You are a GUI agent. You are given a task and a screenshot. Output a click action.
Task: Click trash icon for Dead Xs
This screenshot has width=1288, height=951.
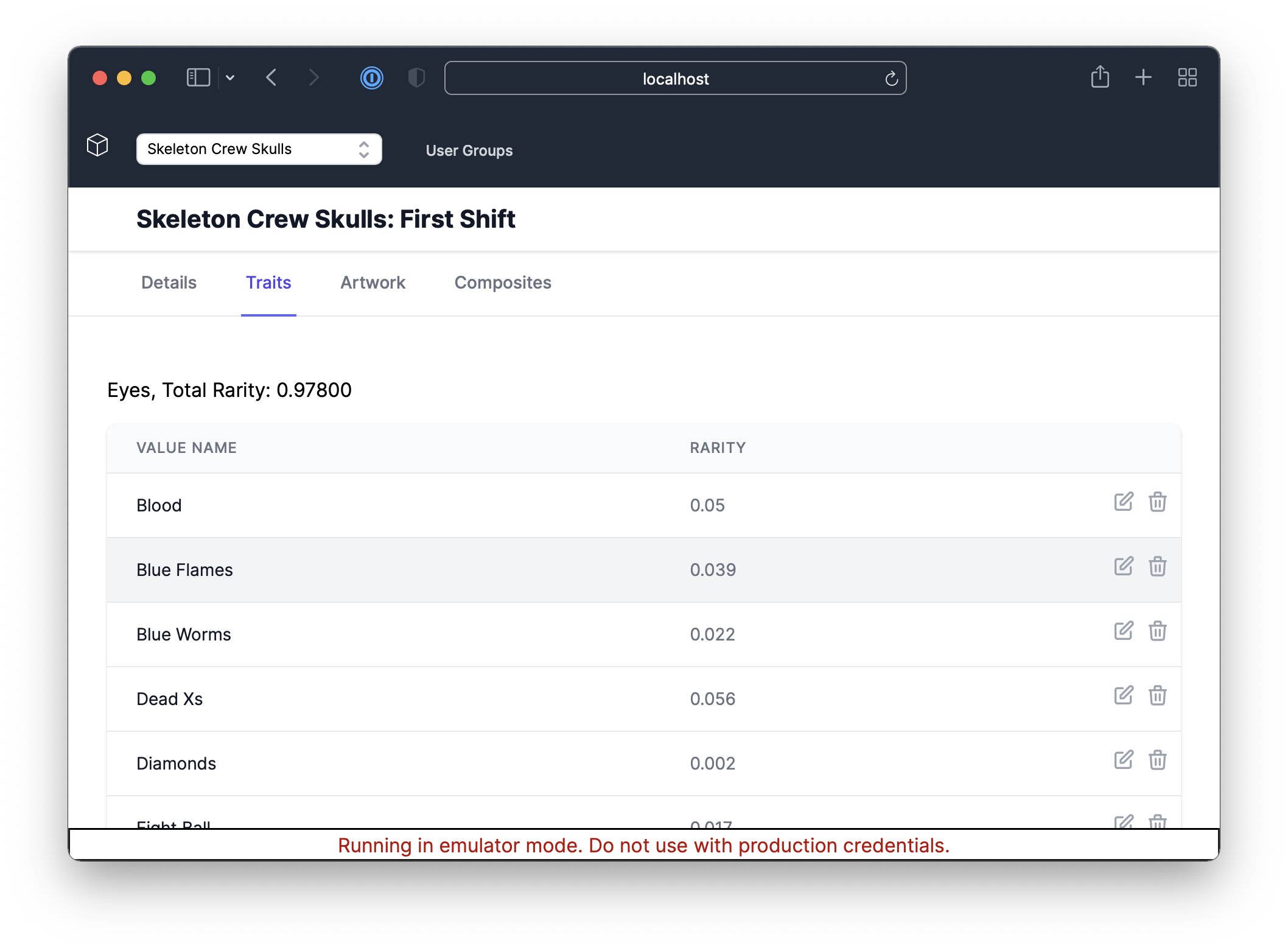point(1157,695)
